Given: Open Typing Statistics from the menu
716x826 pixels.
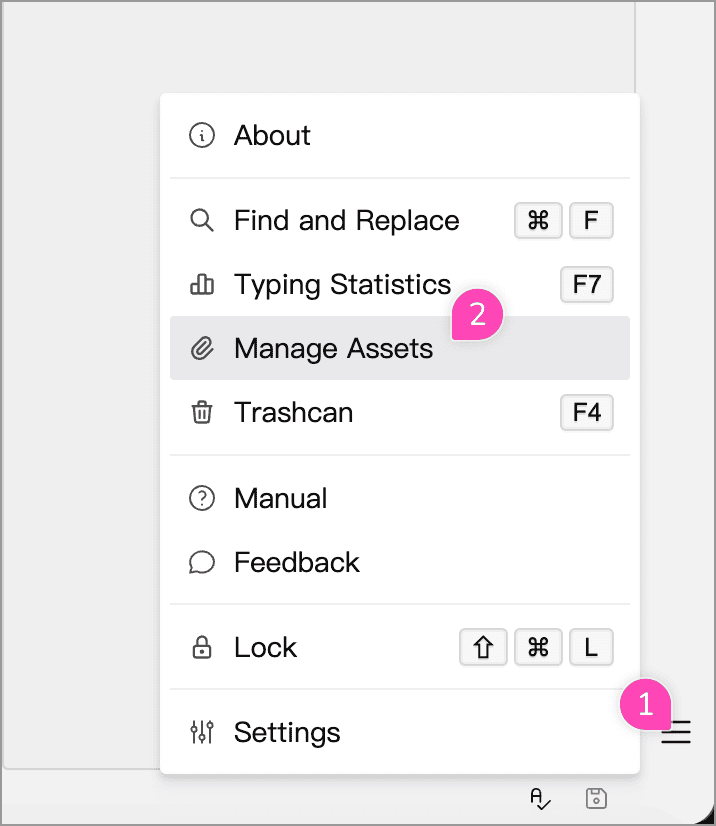Looking at the screenshot, I should point(342,285).
